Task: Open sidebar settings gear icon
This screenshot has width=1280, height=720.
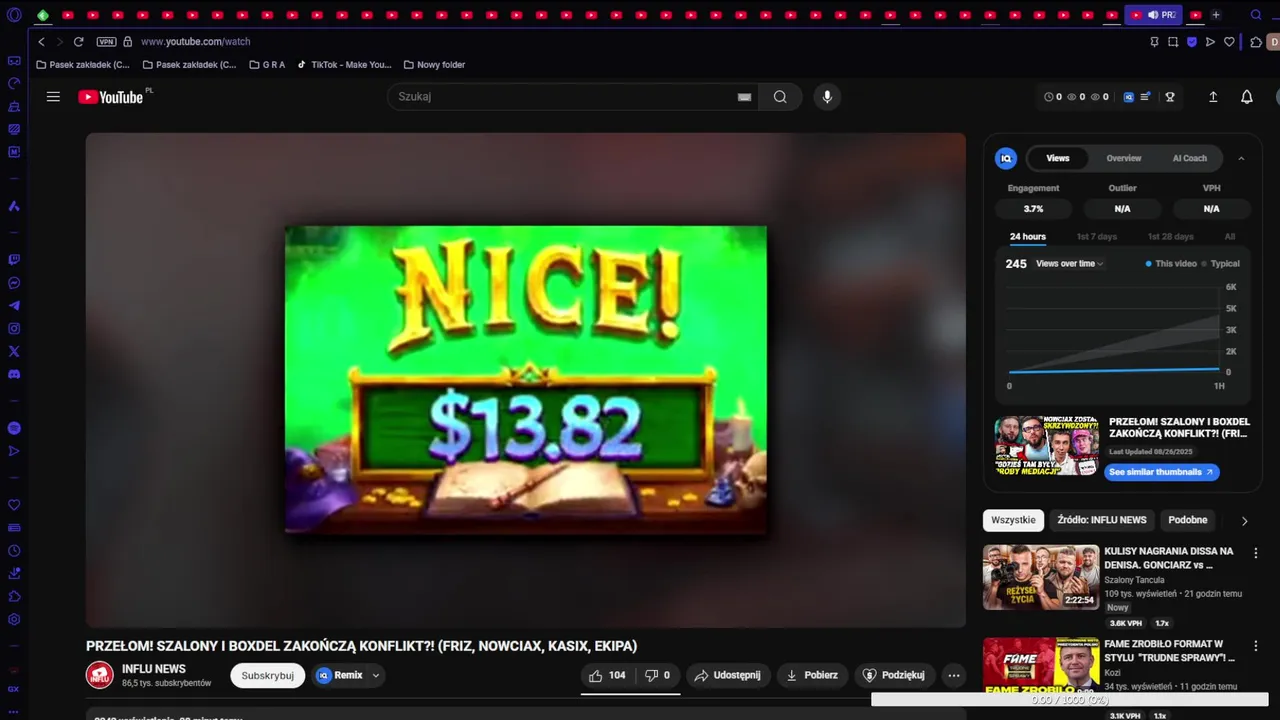Action: click(14, 619)
